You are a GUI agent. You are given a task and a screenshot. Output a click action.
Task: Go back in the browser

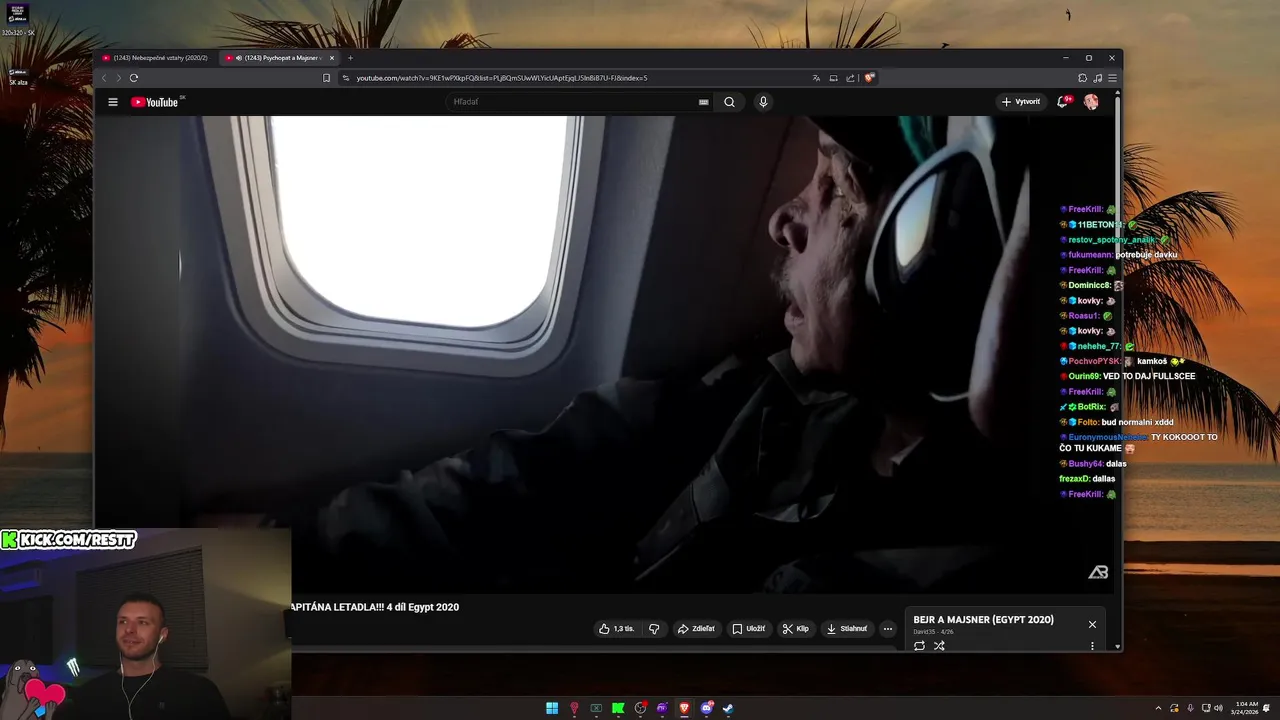coord(103,78)
